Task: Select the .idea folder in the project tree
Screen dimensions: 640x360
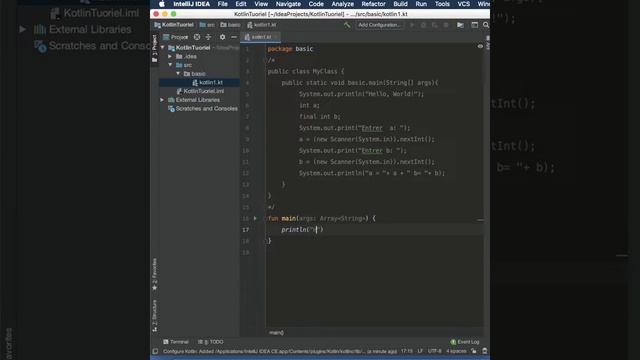Action: point(187,56)
